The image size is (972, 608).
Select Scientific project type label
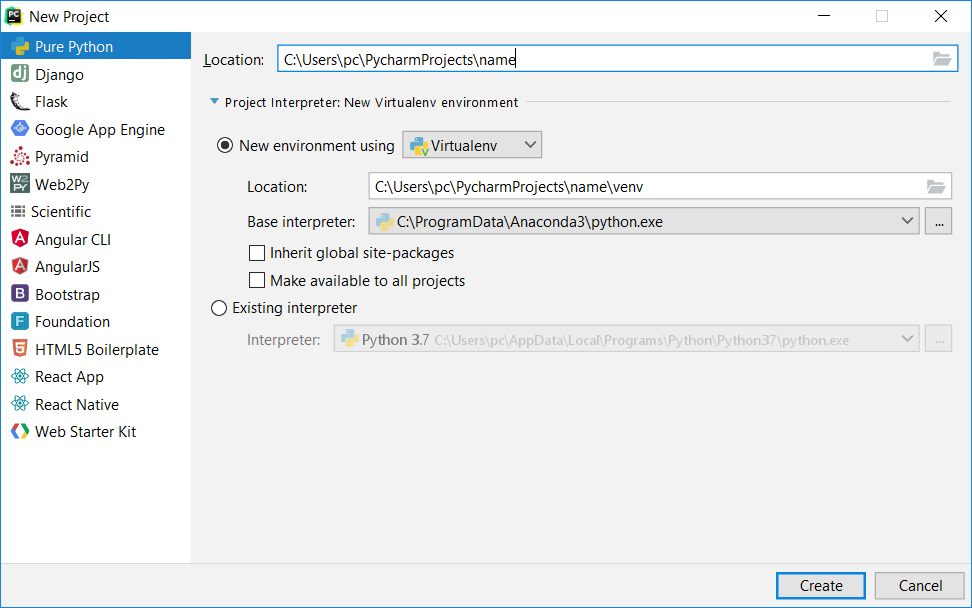coord(61,212)
